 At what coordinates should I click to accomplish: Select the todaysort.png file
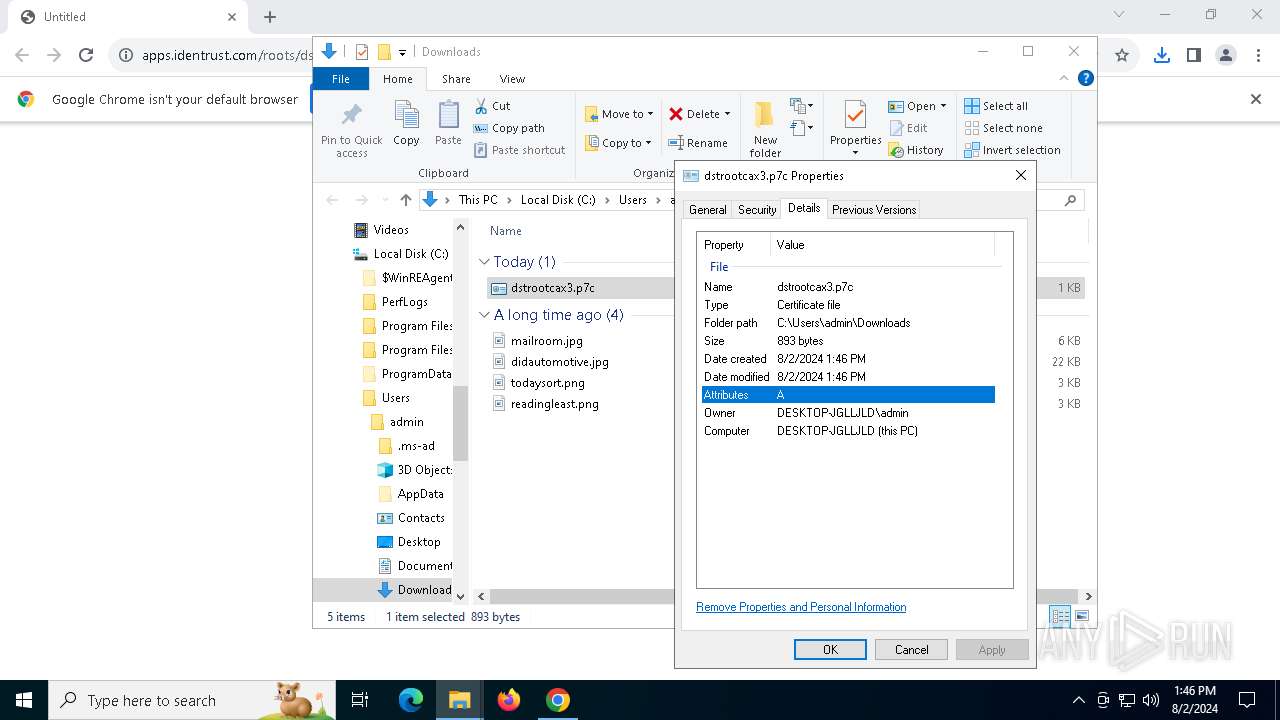tap(547, 383)
